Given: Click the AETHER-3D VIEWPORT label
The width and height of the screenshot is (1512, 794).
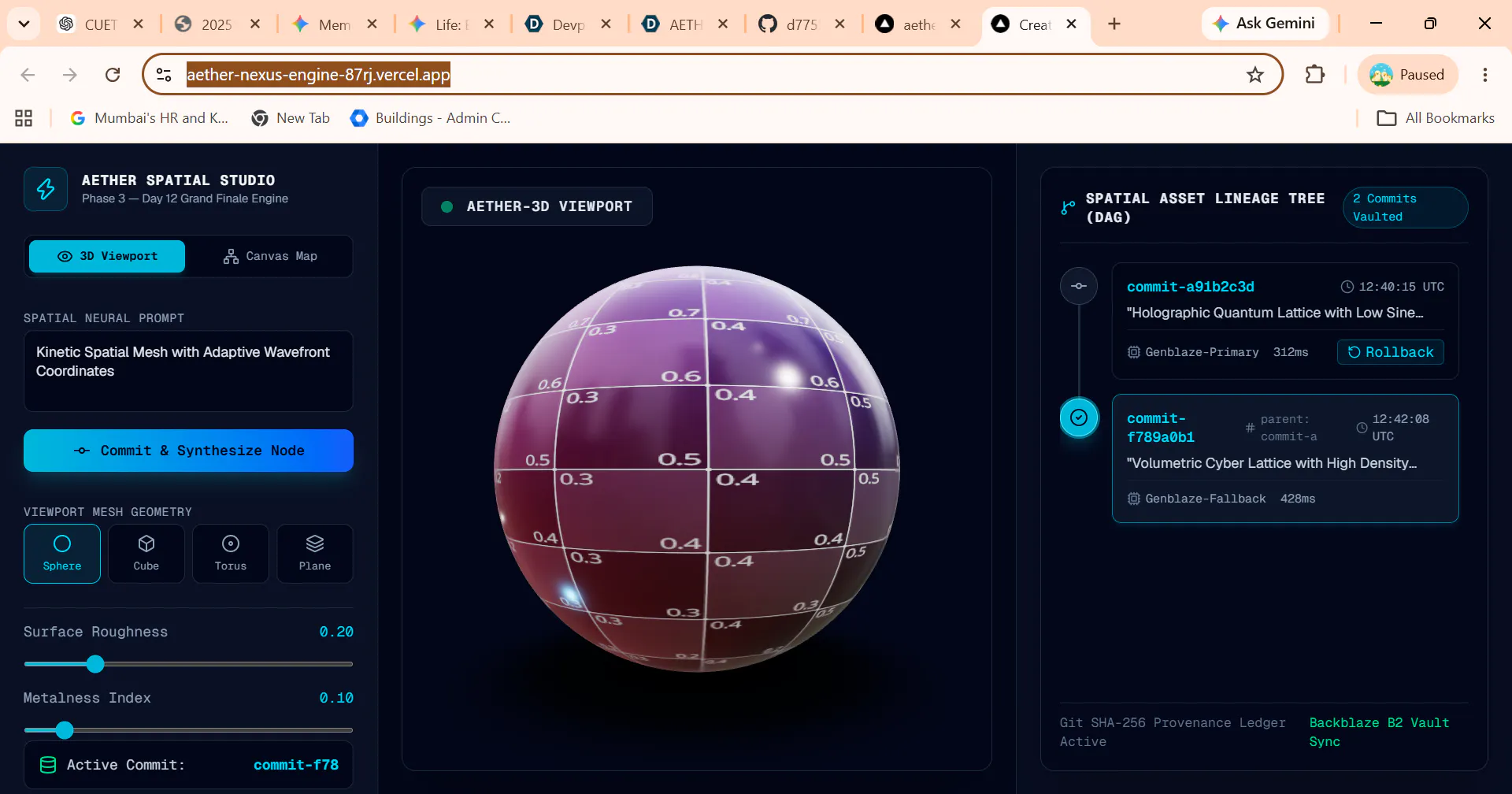Looking at the screenshot, I should click(x=549, y=206).
